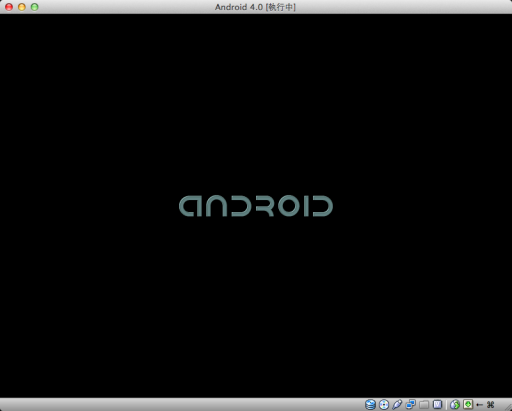The width and height of the screenshot is (512, 411).
Task: Click the resize grip in window corner
Action: (x=508, y=407)
